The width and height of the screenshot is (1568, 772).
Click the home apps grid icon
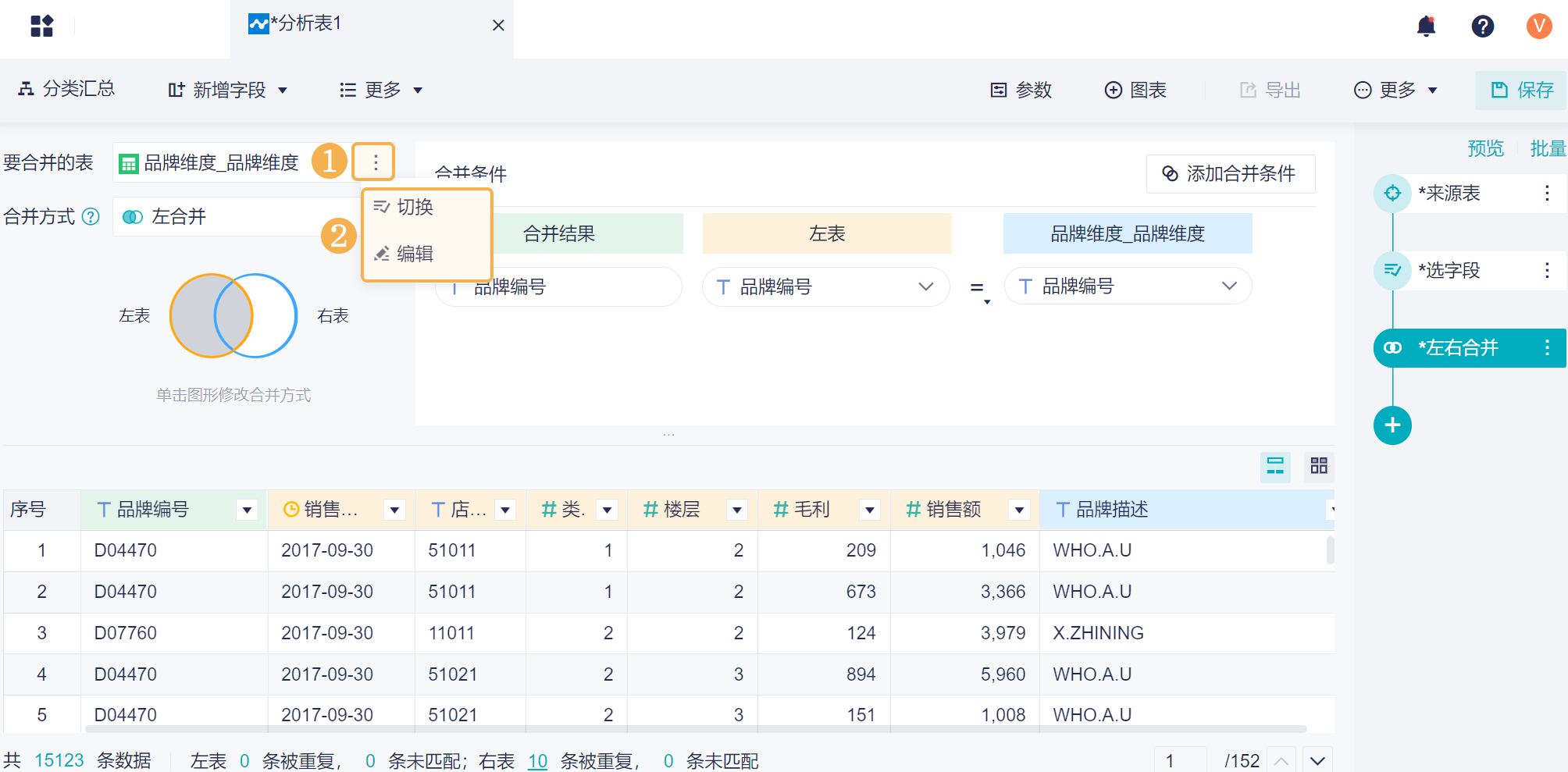click(42, 27)
